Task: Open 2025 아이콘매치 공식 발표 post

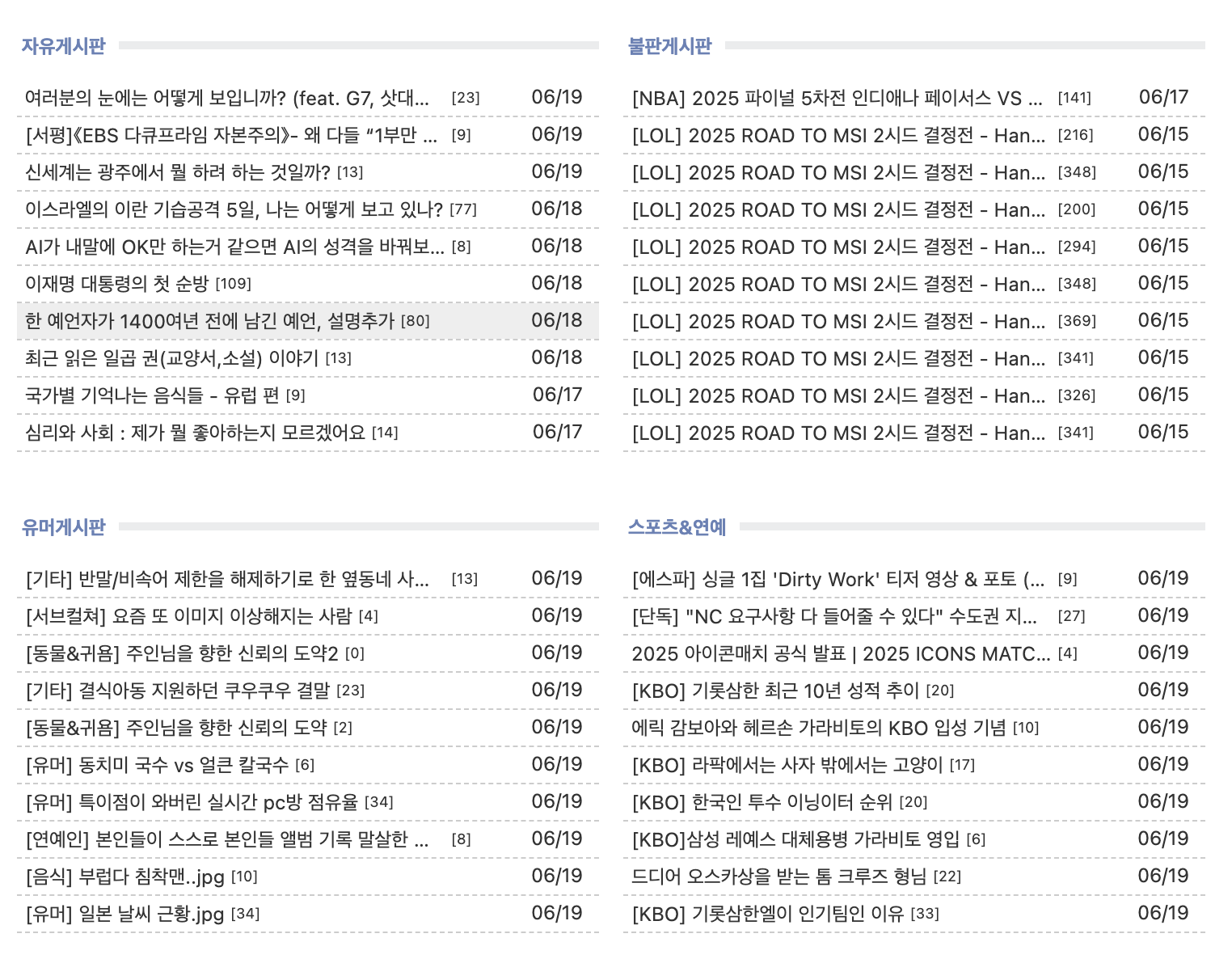Action: tap(841, 653)
